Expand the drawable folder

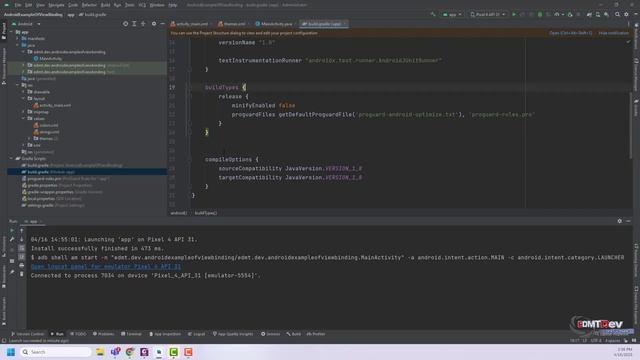(23, 92)
